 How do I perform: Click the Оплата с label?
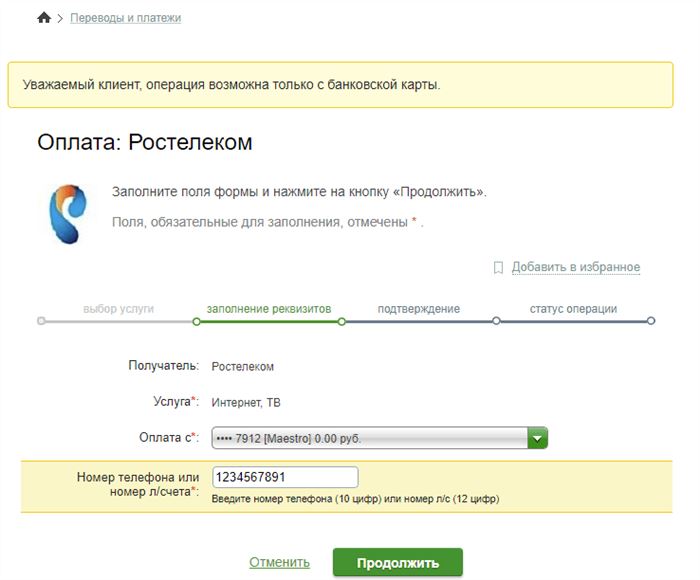click(169, 437)
